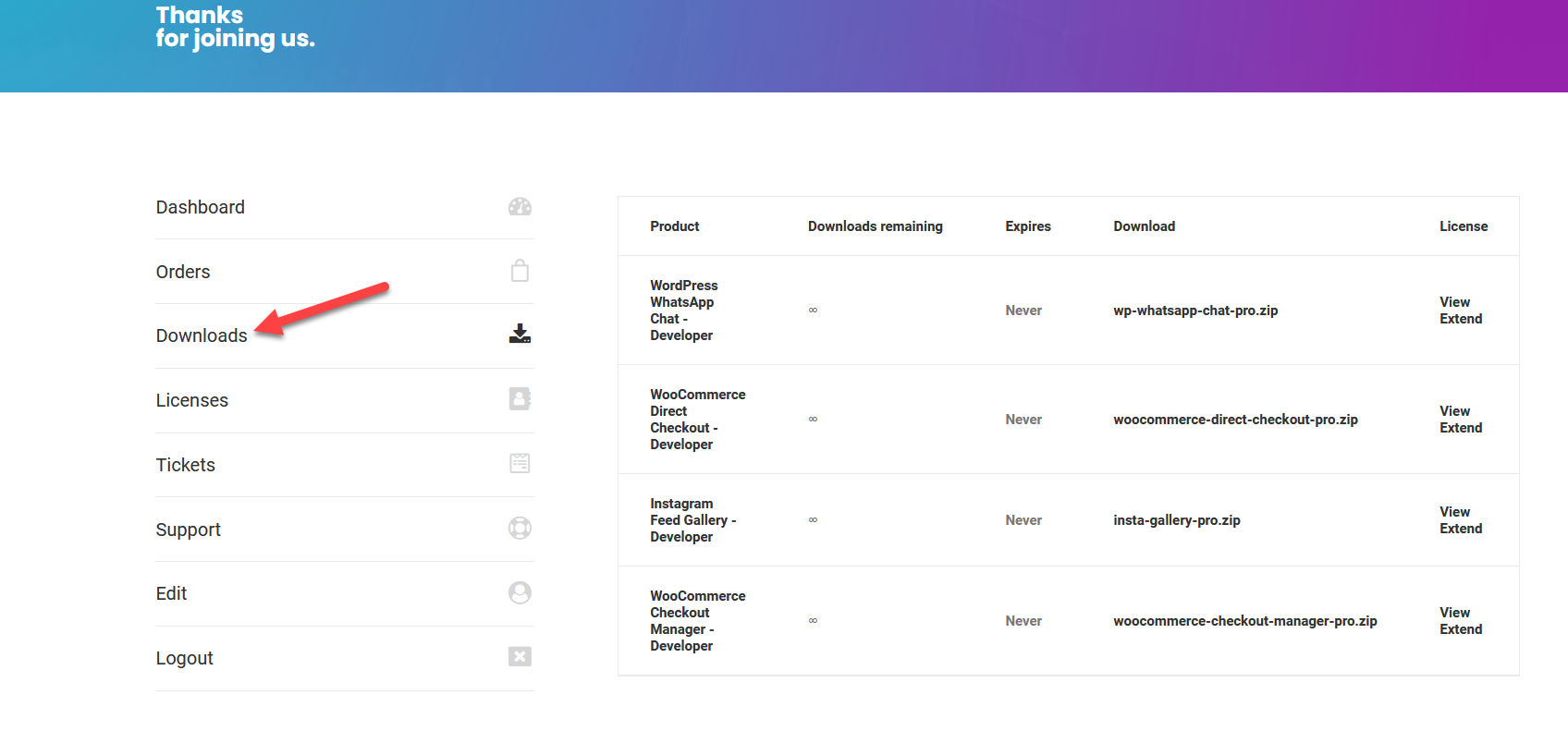1568x731 pixels.
Task: View license for WordPress WhatsApp Chat
Action: (1454, 302)
